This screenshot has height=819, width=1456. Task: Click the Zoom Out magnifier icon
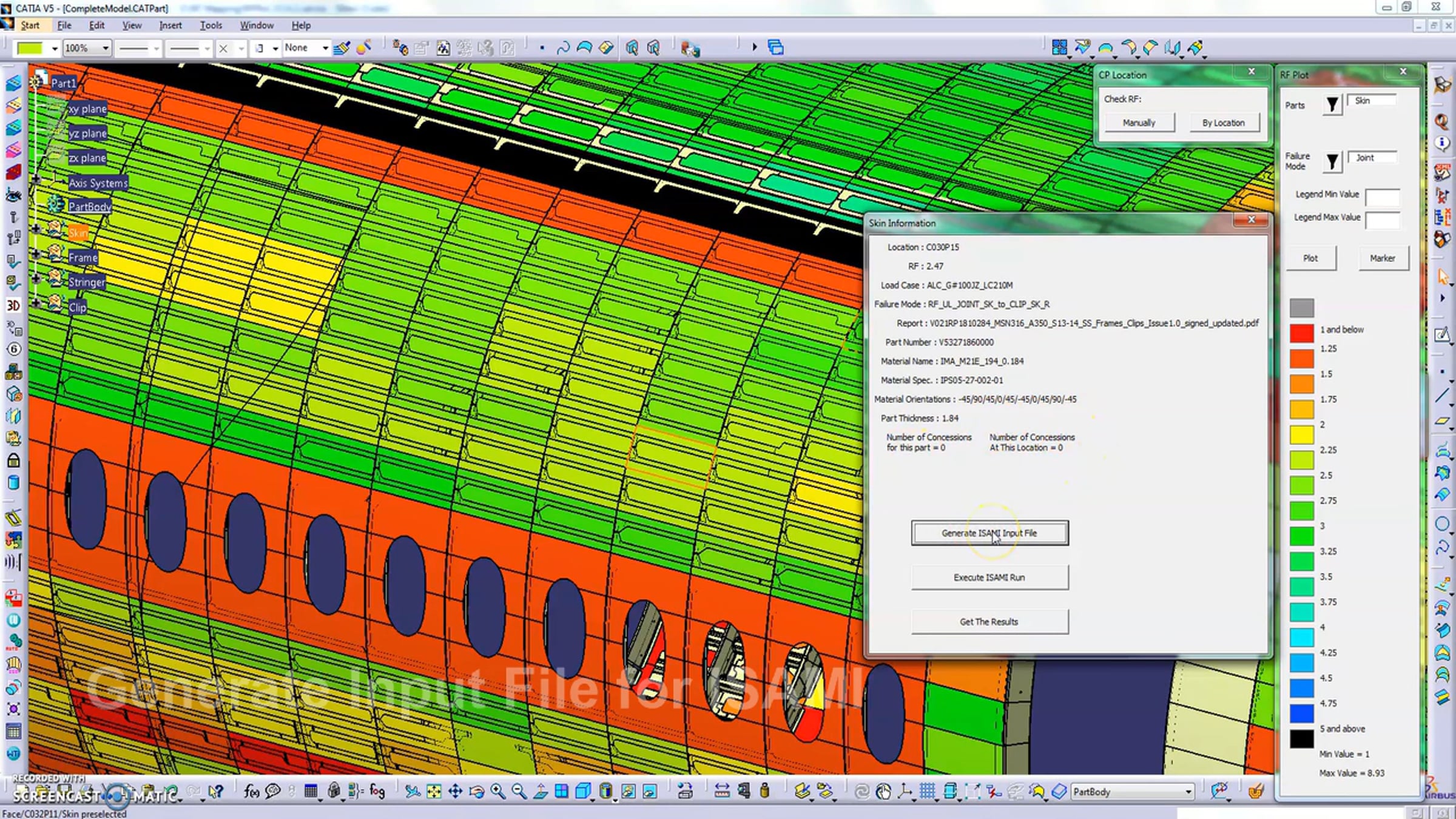pyautogui.click(x=519, y=791)
